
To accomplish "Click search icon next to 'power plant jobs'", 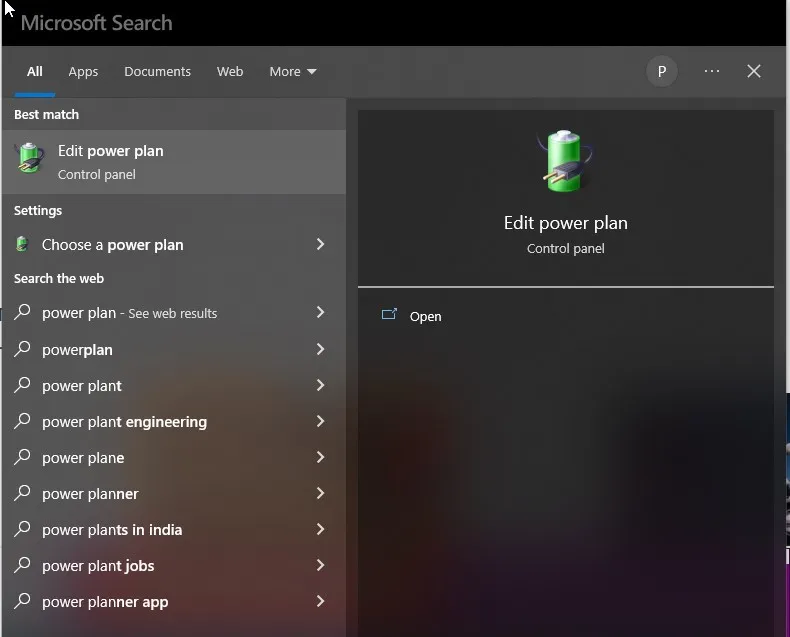I will pyautogui.click(x=22, y=565).
